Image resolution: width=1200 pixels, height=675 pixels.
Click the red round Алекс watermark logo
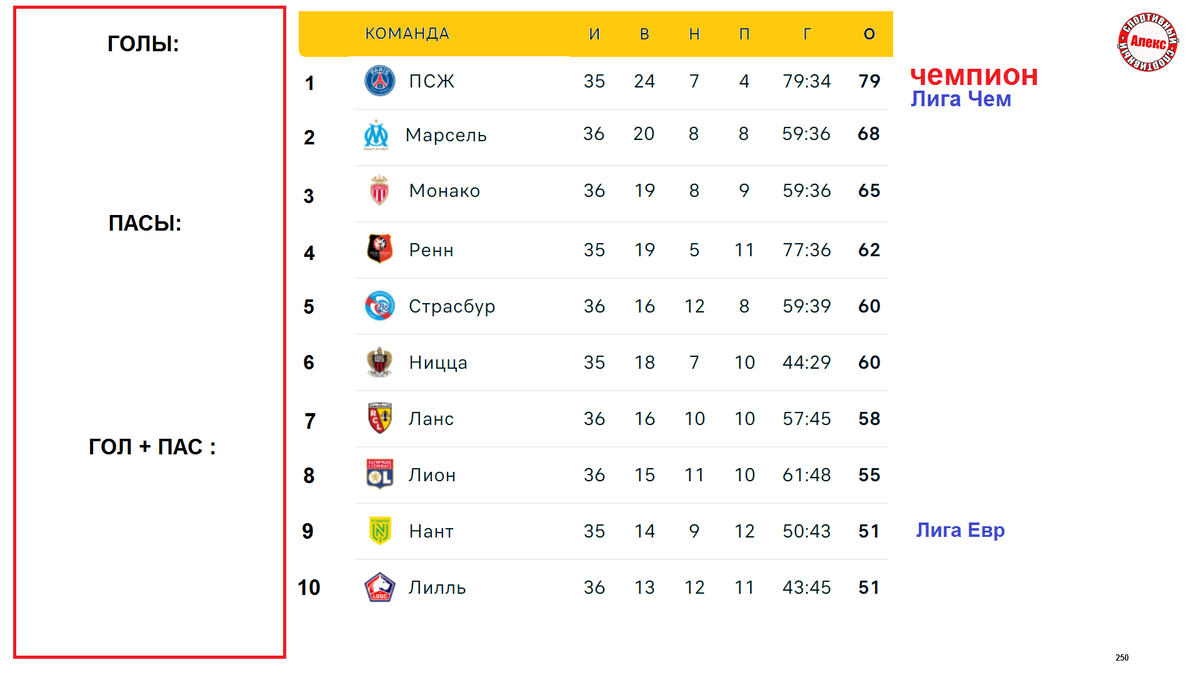click(1150, 42)
